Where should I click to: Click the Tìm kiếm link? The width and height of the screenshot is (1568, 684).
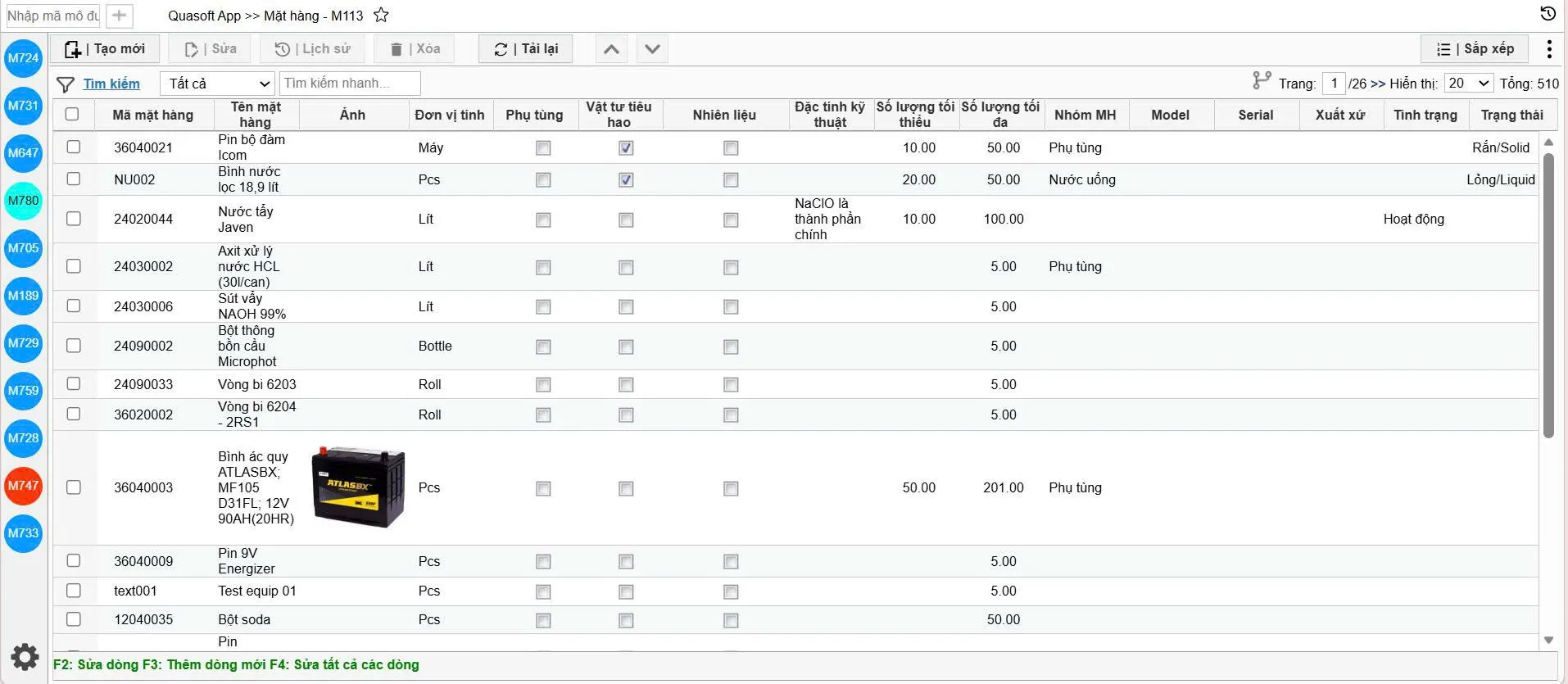tap(111, 84)
